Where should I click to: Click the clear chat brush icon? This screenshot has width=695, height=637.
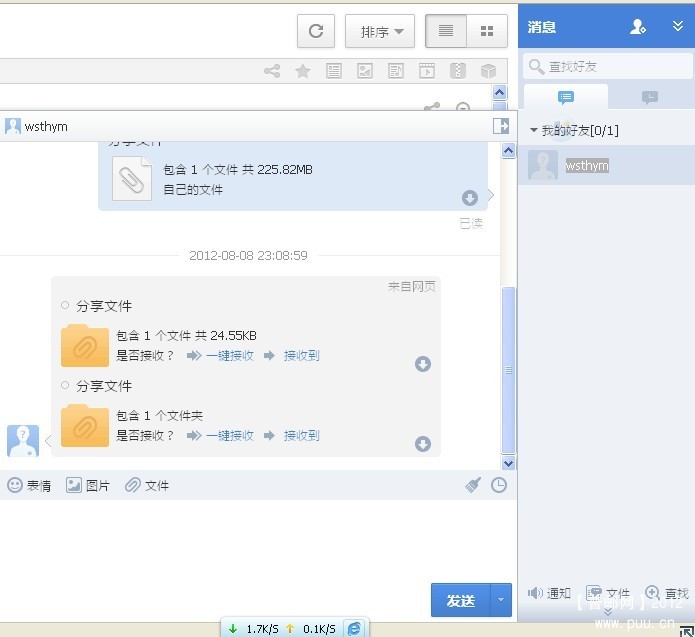pyautogui.click(x=473, y=485)
